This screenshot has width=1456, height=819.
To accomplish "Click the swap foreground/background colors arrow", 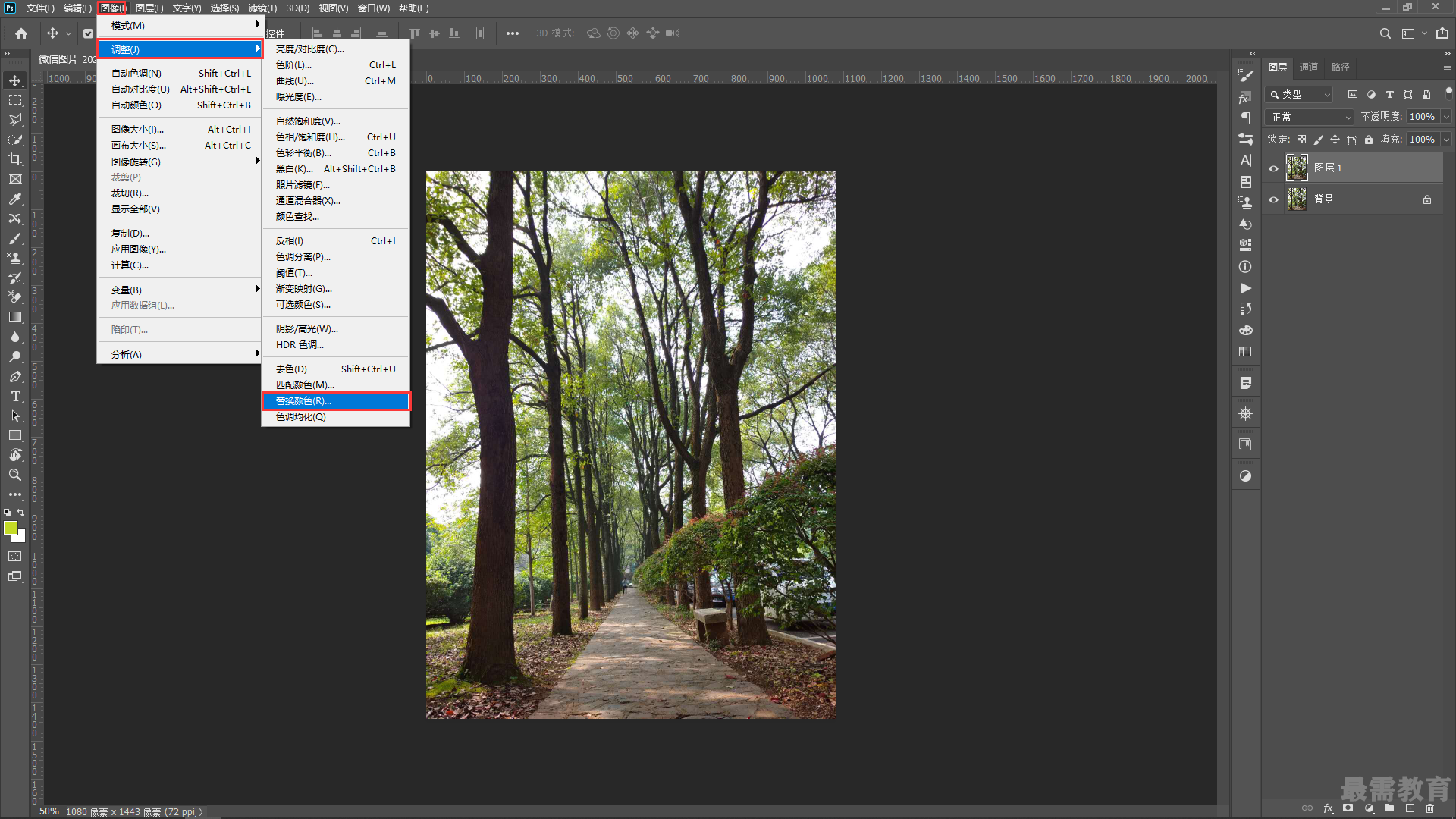I will click(x=21, y=513).
